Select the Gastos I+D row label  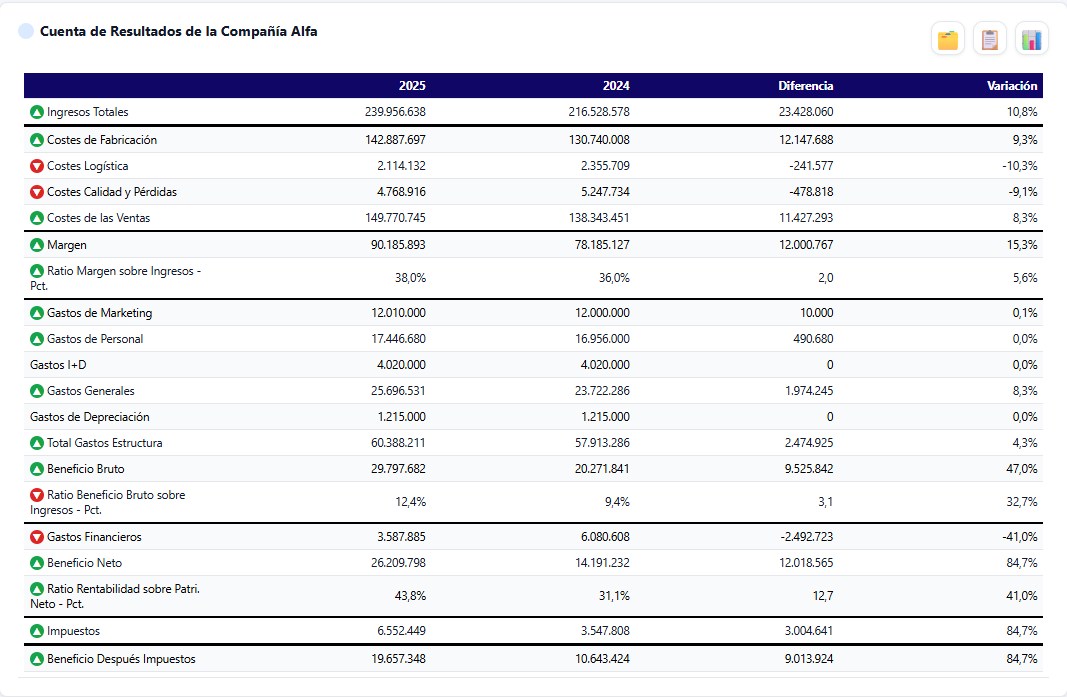(x=58, y=365)
